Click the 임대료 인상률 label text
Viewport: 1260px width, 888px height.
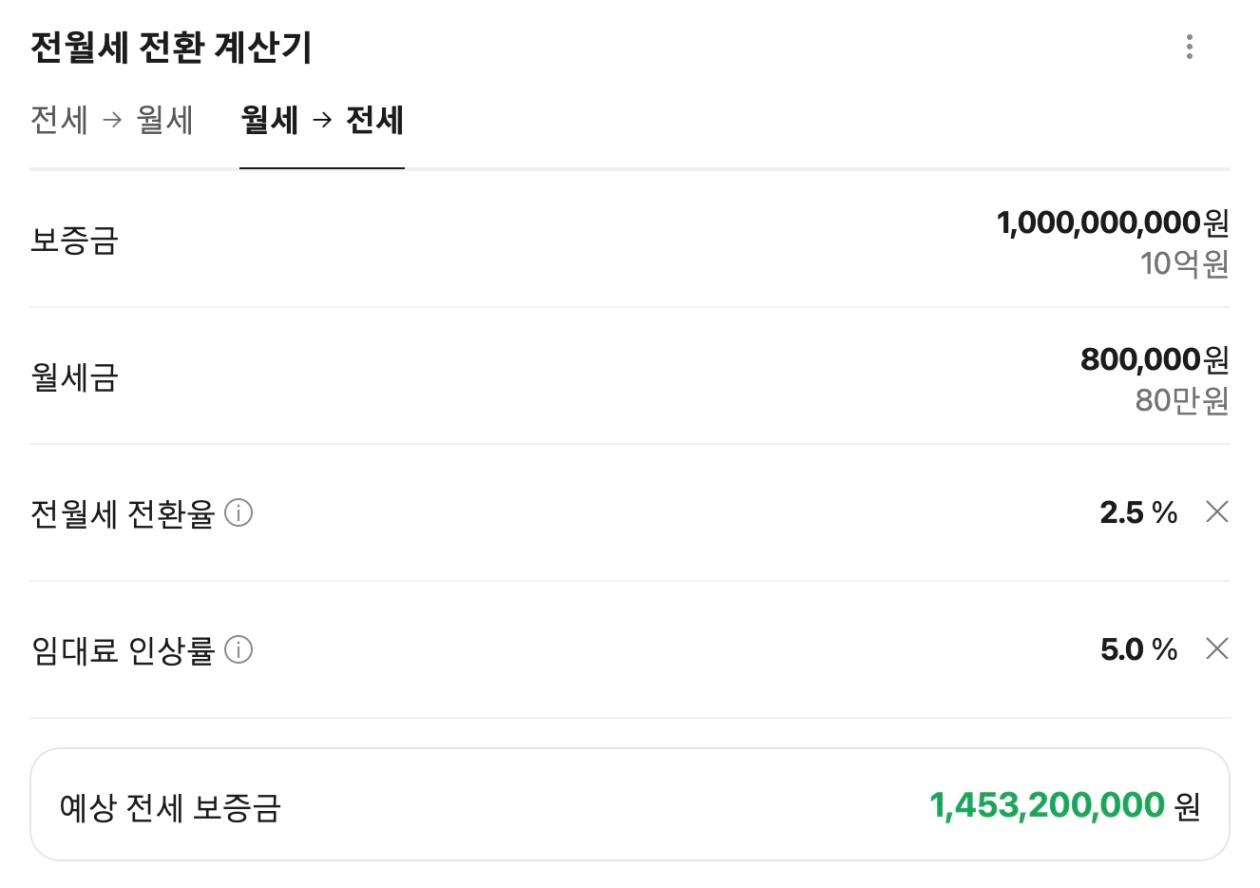point(123,651)
